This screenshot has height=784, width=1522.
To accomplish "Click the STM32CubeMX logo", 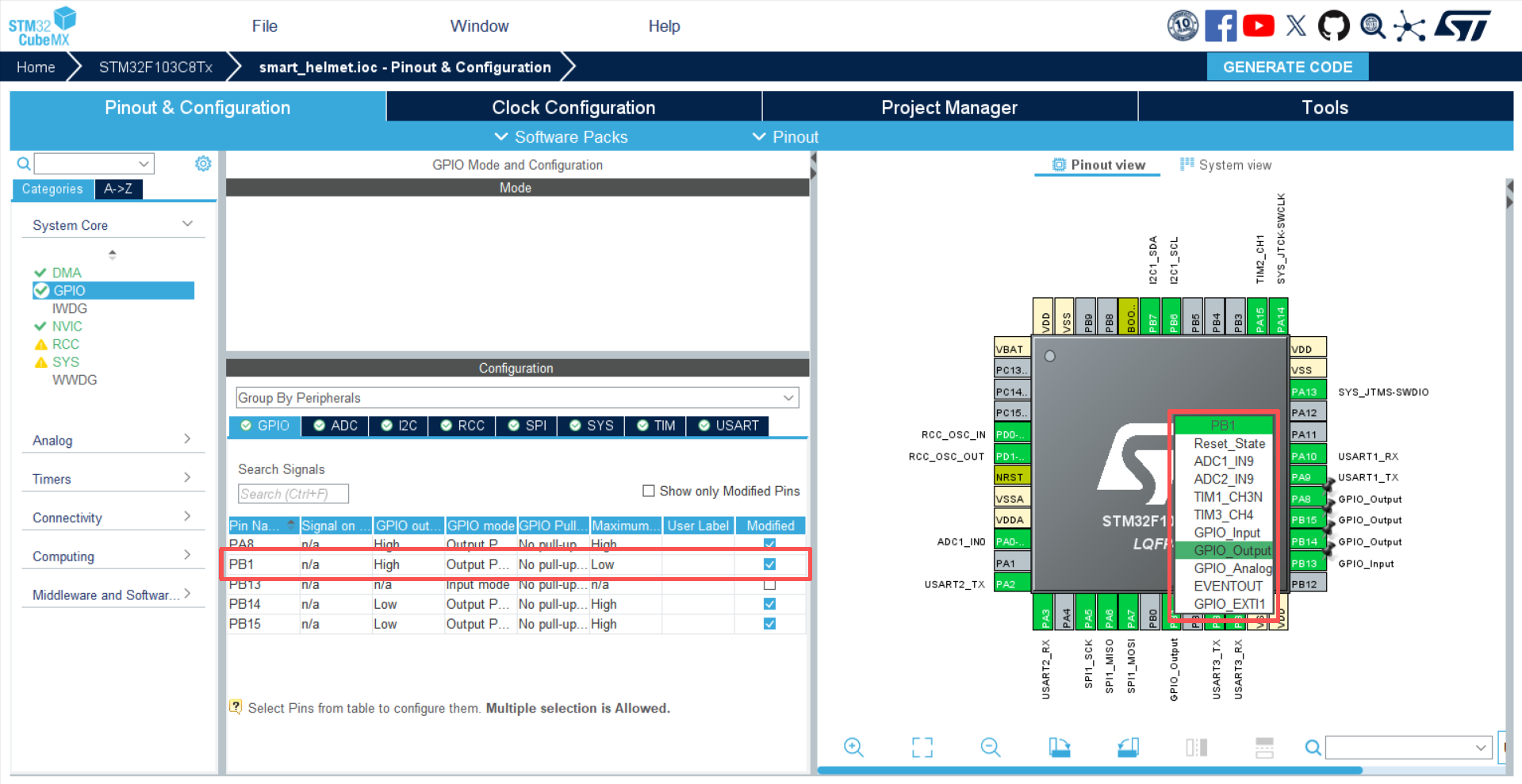I will pyautogui.click(x=42, y=26).
